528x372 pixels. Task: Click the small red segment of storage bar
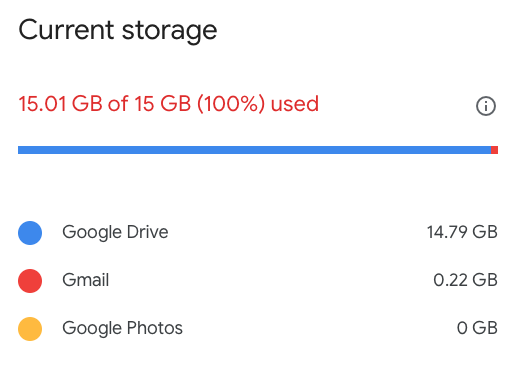coord(494,150)
